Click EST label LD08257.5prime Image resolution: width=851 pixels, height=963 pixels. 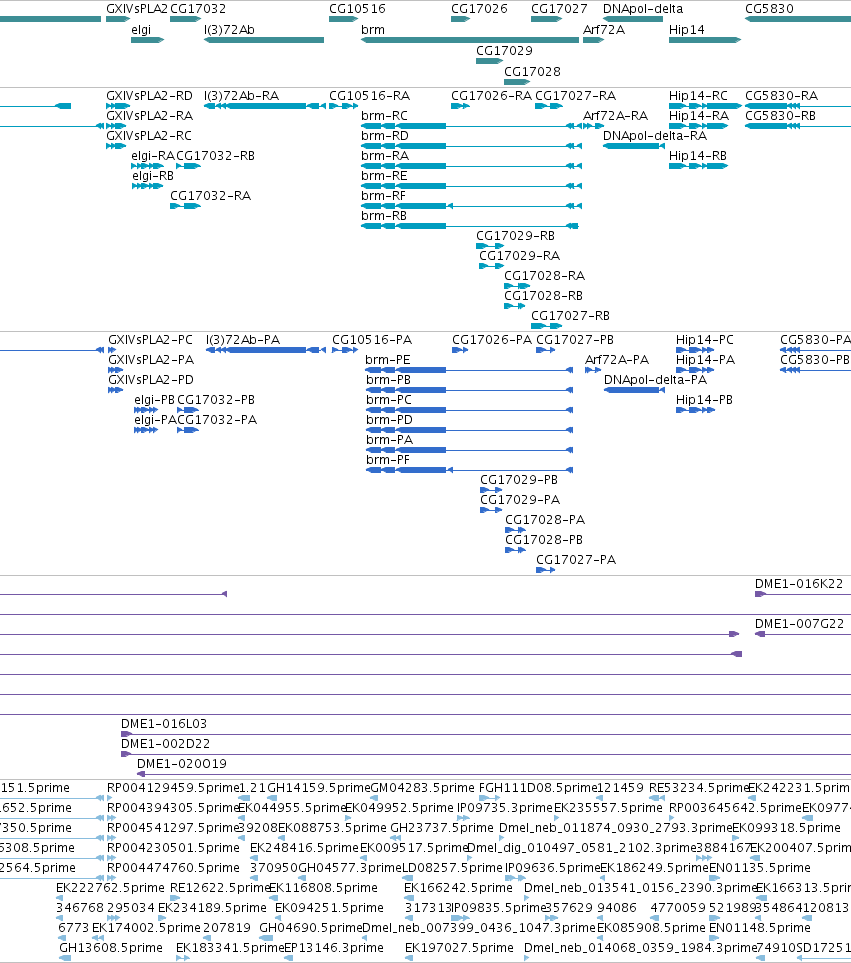453,867
